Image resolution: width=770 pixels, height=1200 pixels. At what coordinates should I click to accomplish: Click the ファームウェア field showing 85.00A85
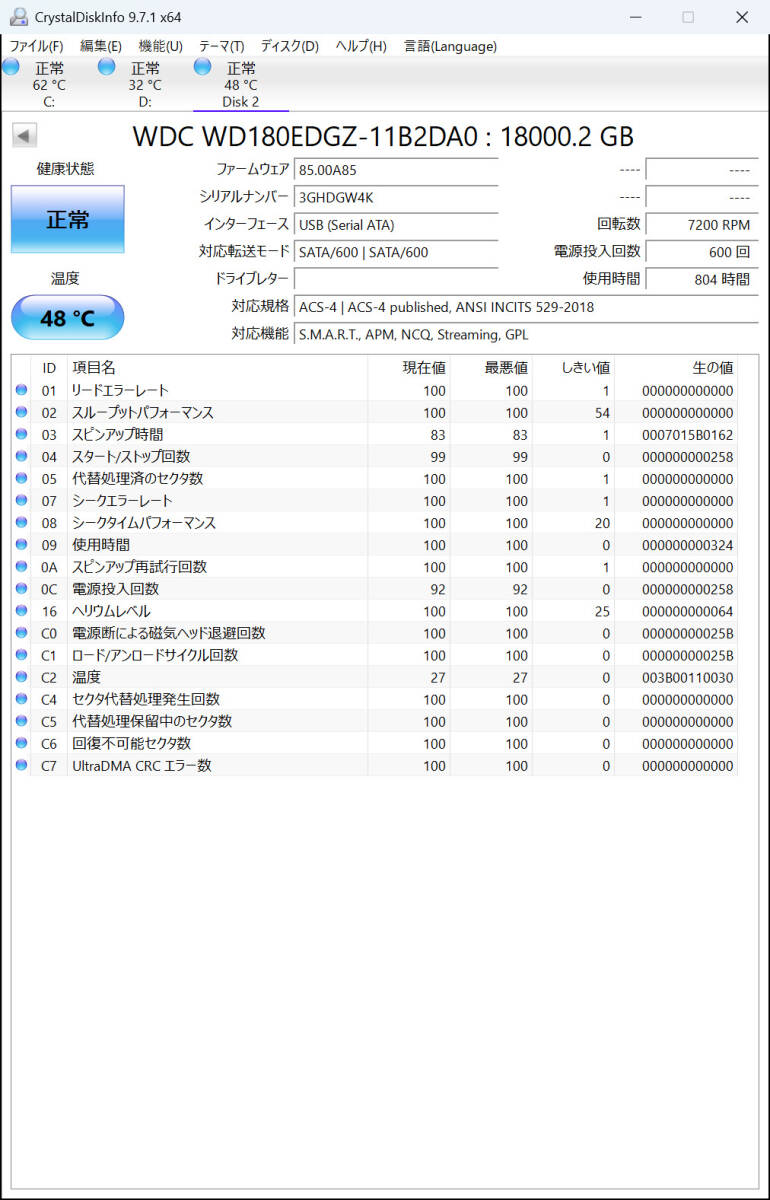tap(396, 170)
